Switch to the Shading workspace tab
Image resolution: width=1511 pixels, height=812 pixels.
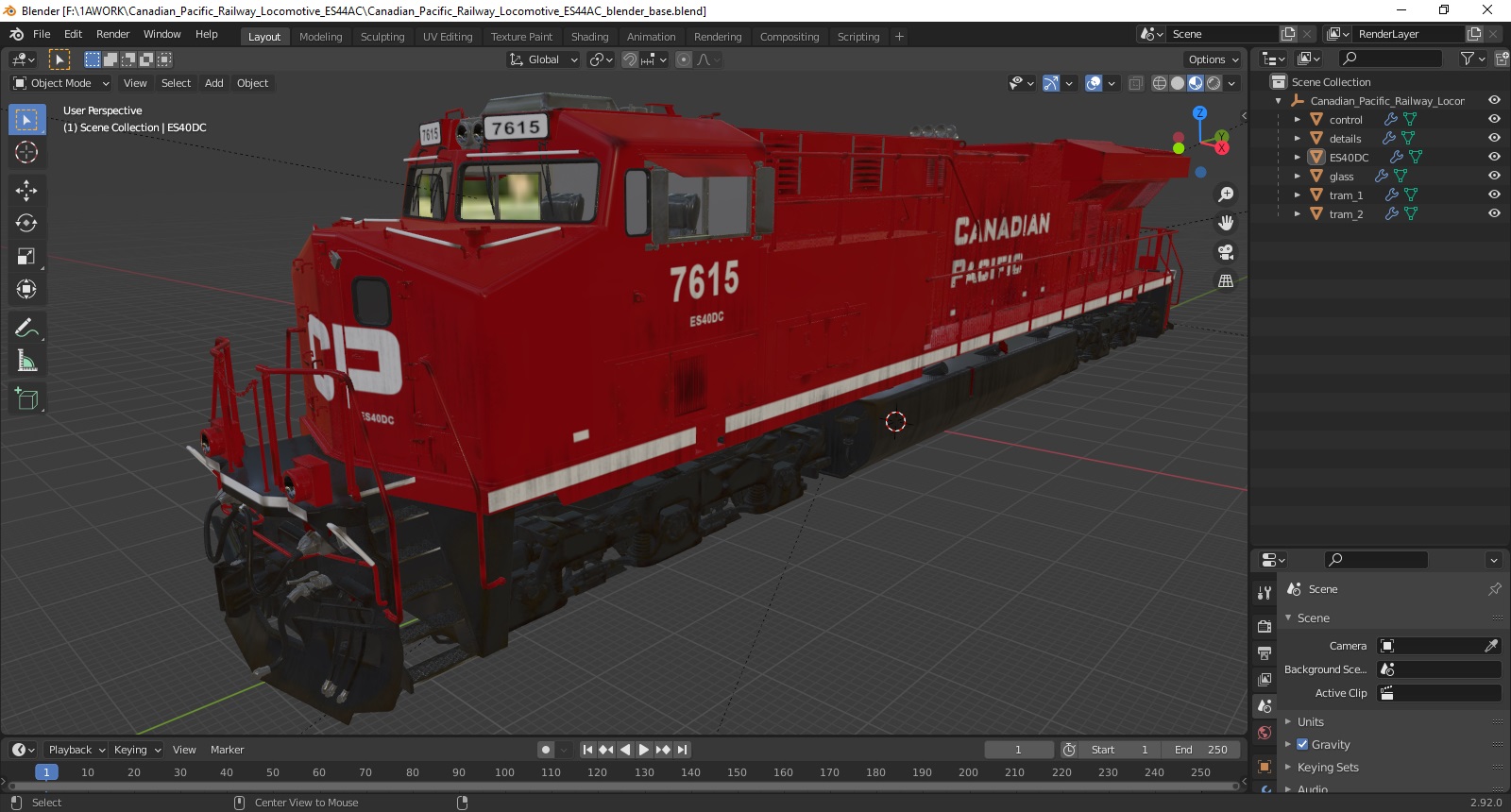(x=589, y=37)
